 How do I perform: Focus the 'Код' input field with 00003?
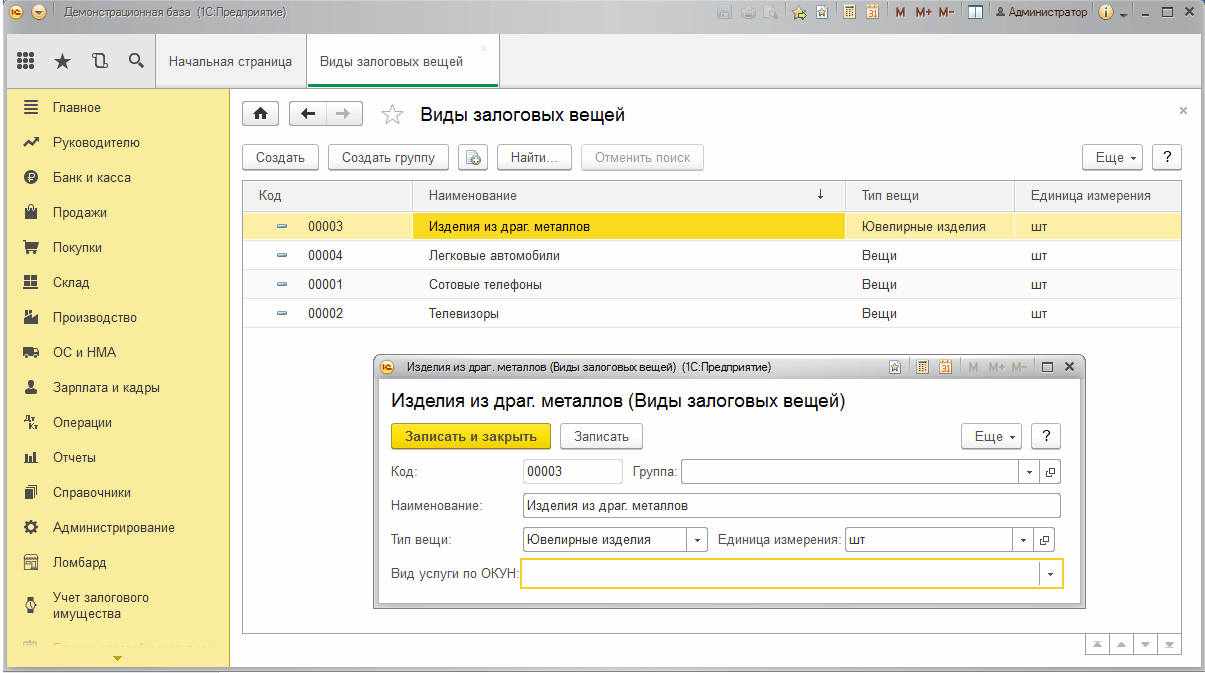572,471
